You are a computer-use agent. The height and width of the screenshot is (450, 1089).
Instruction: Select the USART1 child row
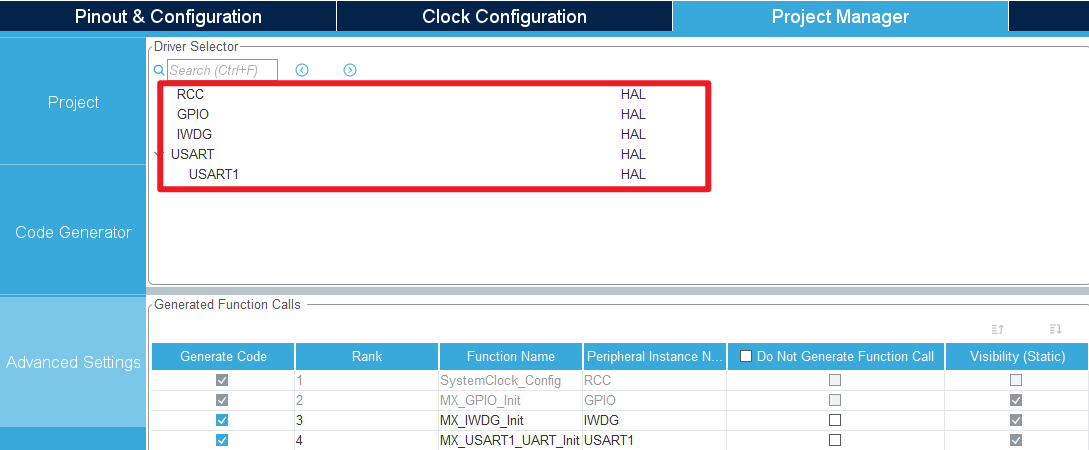[x=214, y=174]
